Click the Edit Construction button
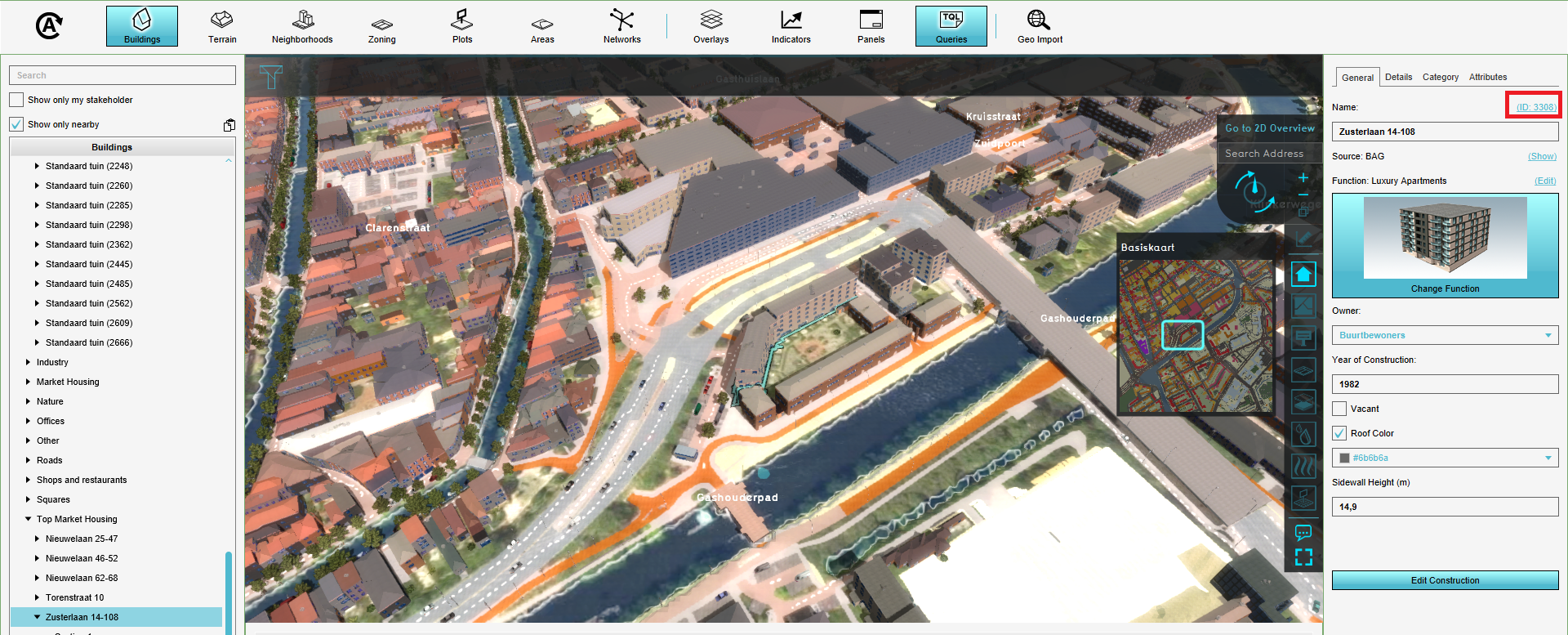The height and width of the screenshot is (635, 1568). [1445, 580]
